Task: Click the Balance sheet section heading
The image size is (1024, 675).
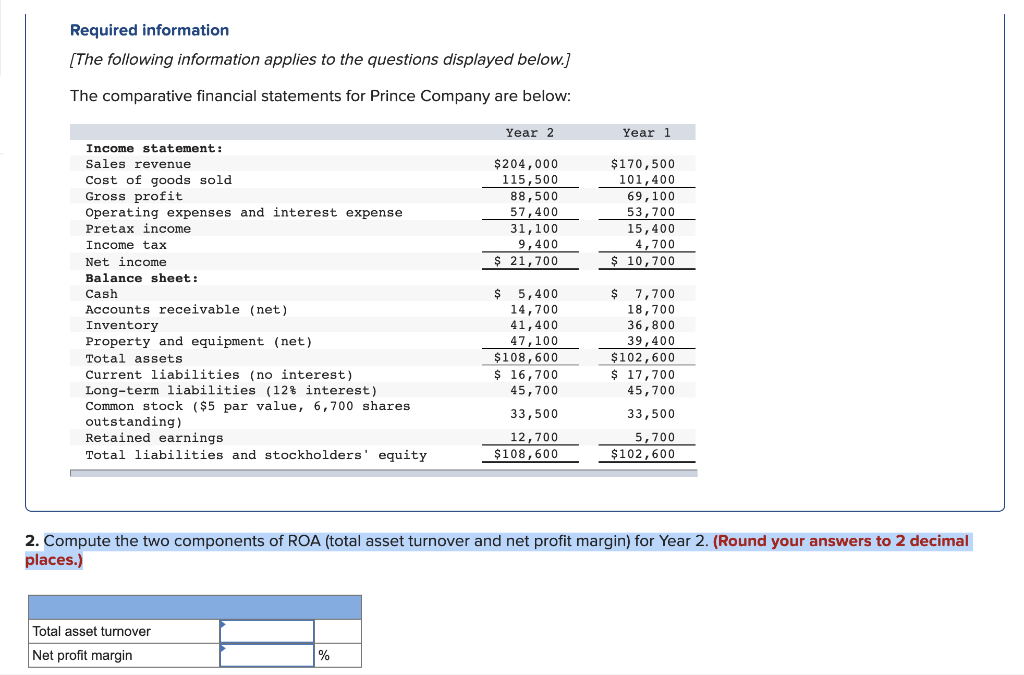Action: [127, 277]
